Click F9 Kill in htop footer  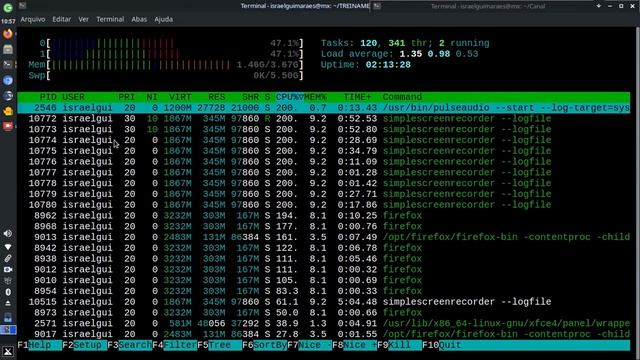click(x=399, y=345)
